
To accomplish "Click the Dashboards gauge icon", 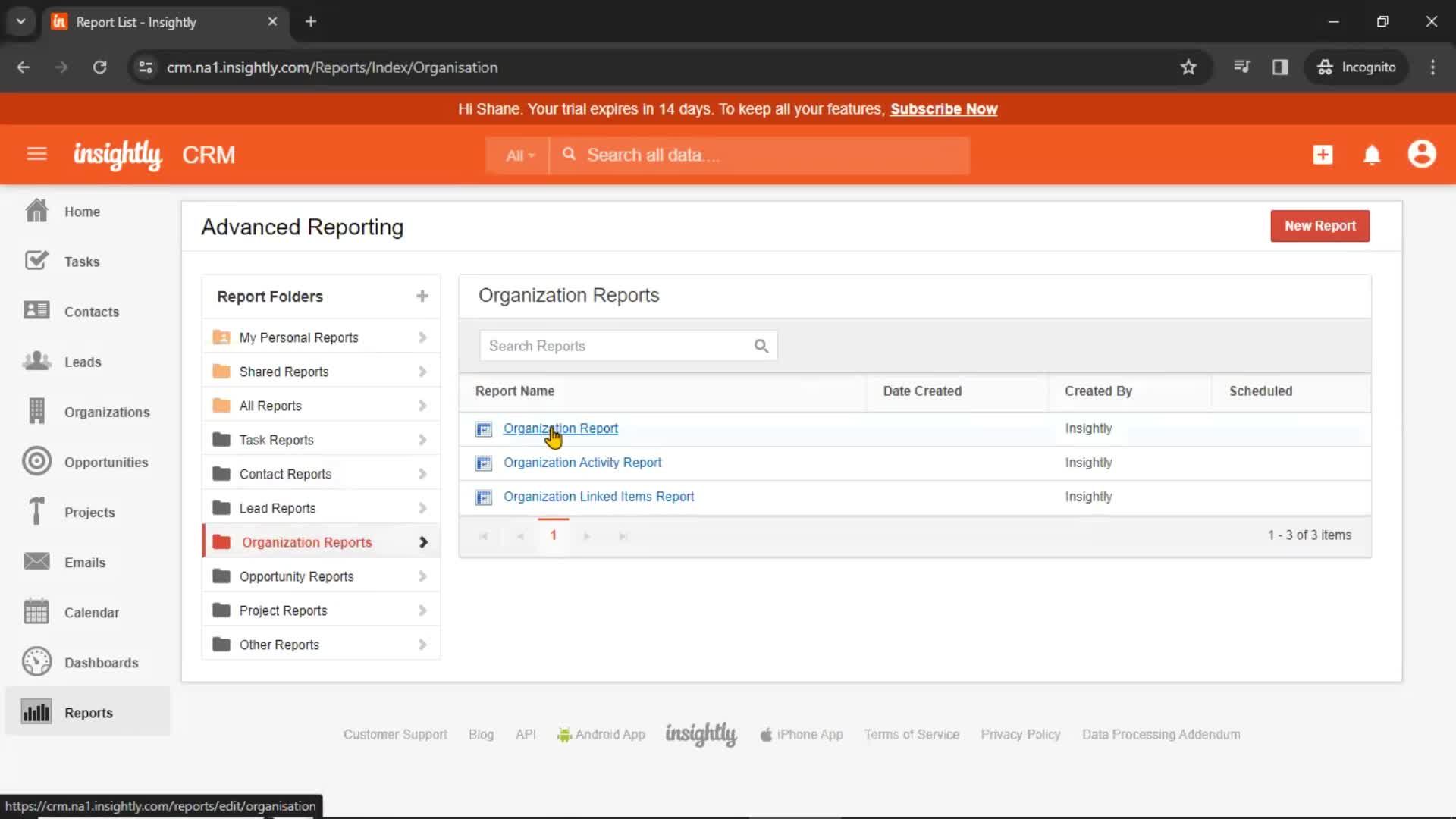I will tap(36, 662).
